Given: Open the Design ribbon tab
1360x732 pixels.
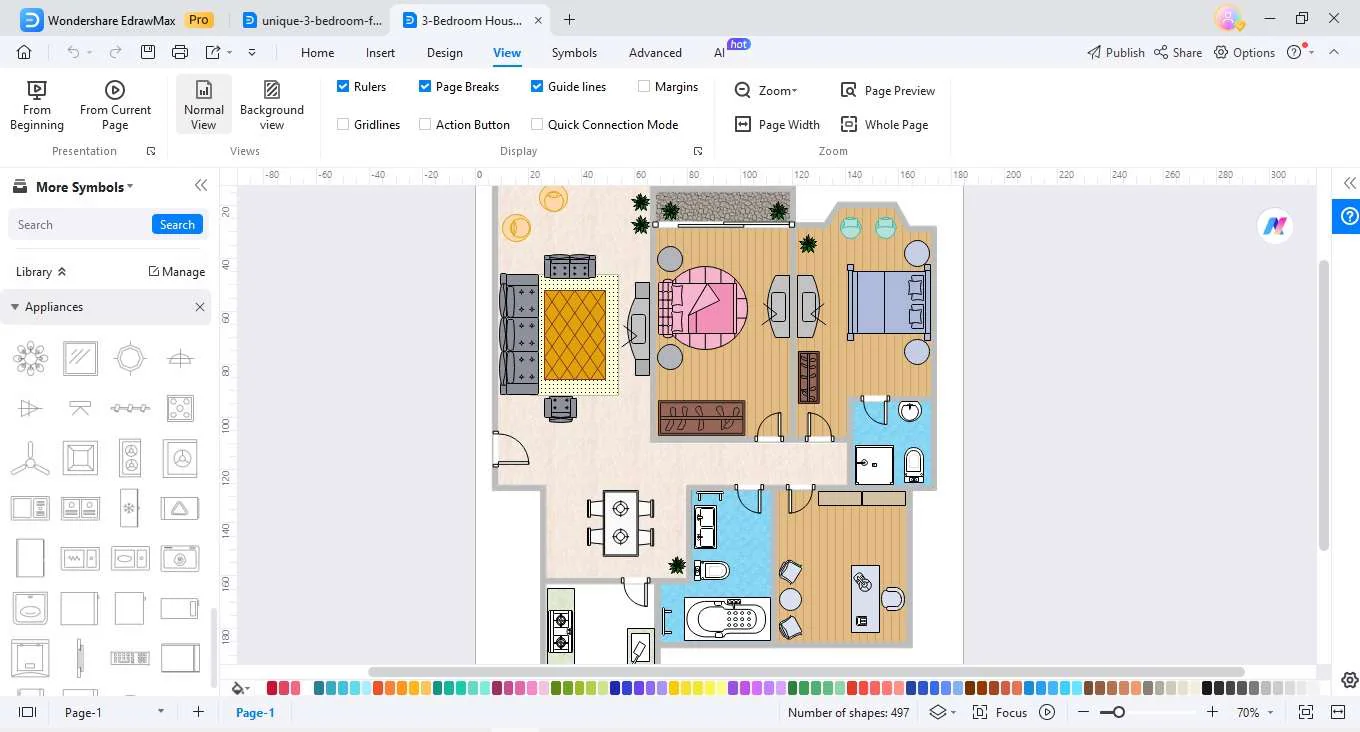Looking at the screenshot, I should tap(444, 53).
